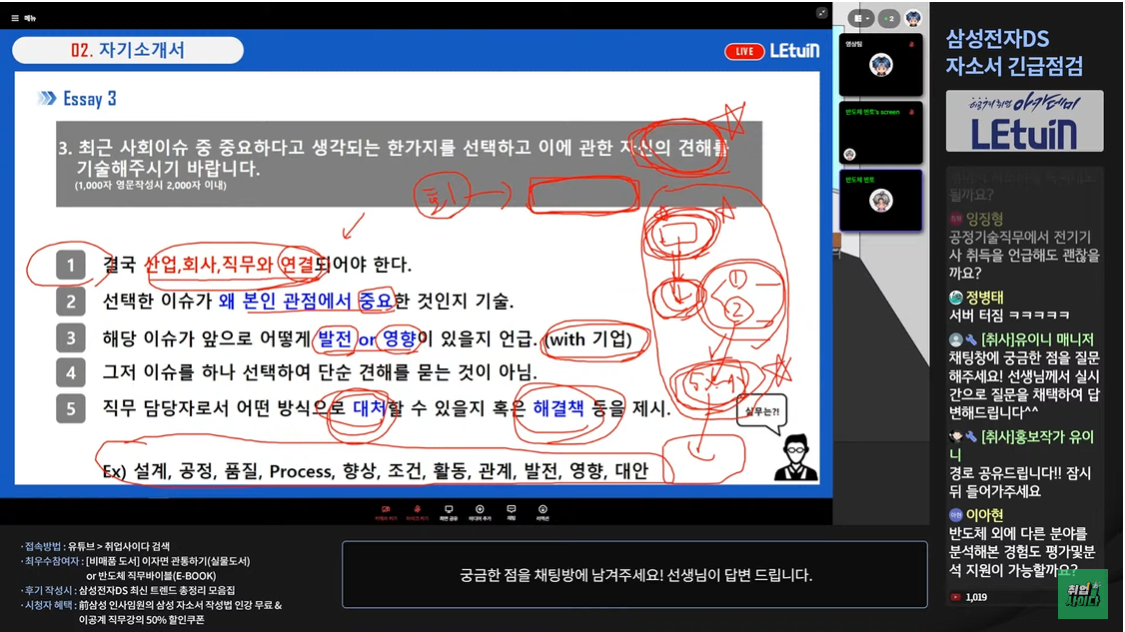Click the screen share icon
Viewport: 1125px width, 632px height.
tap(449, 510)
